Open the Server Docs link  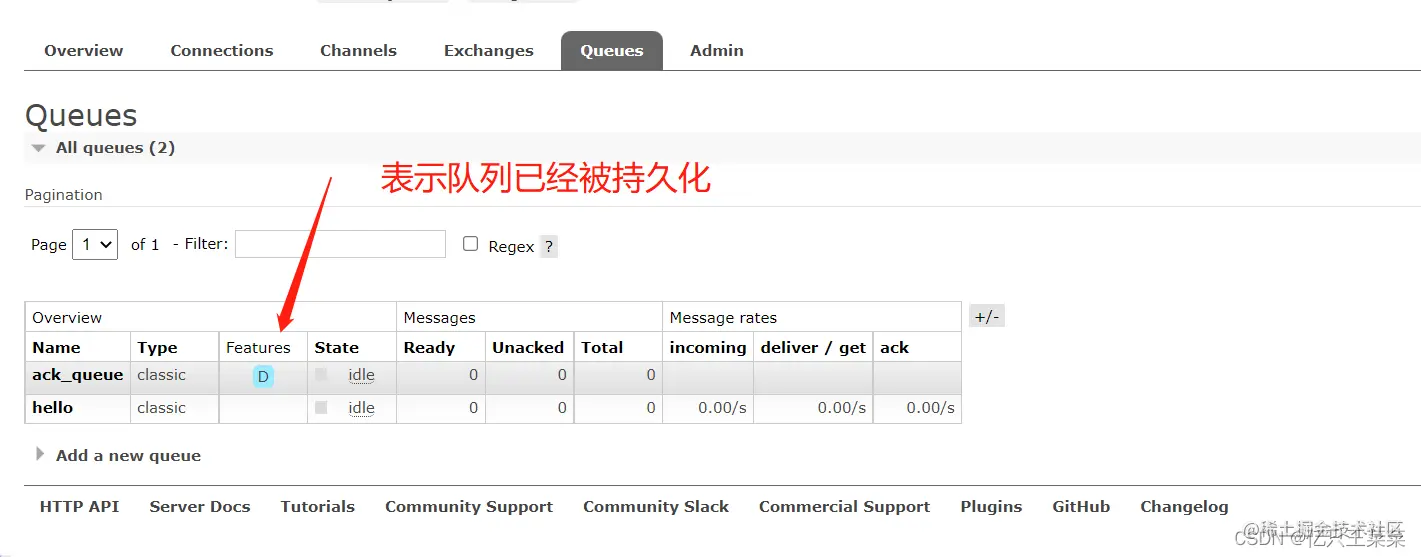pyautogui.click(x=200, y=507)
